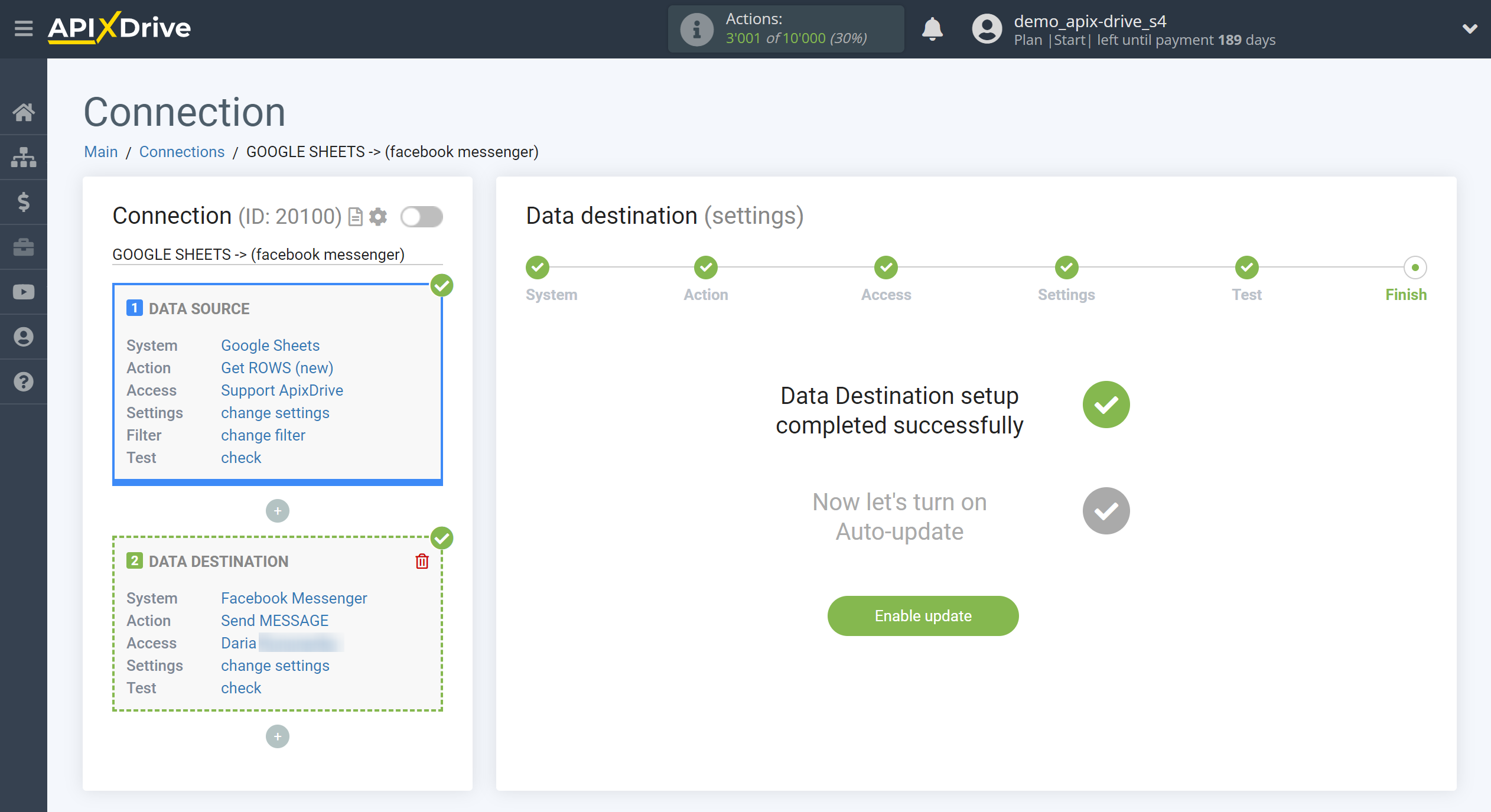Click check in Data Destination block

241,688
